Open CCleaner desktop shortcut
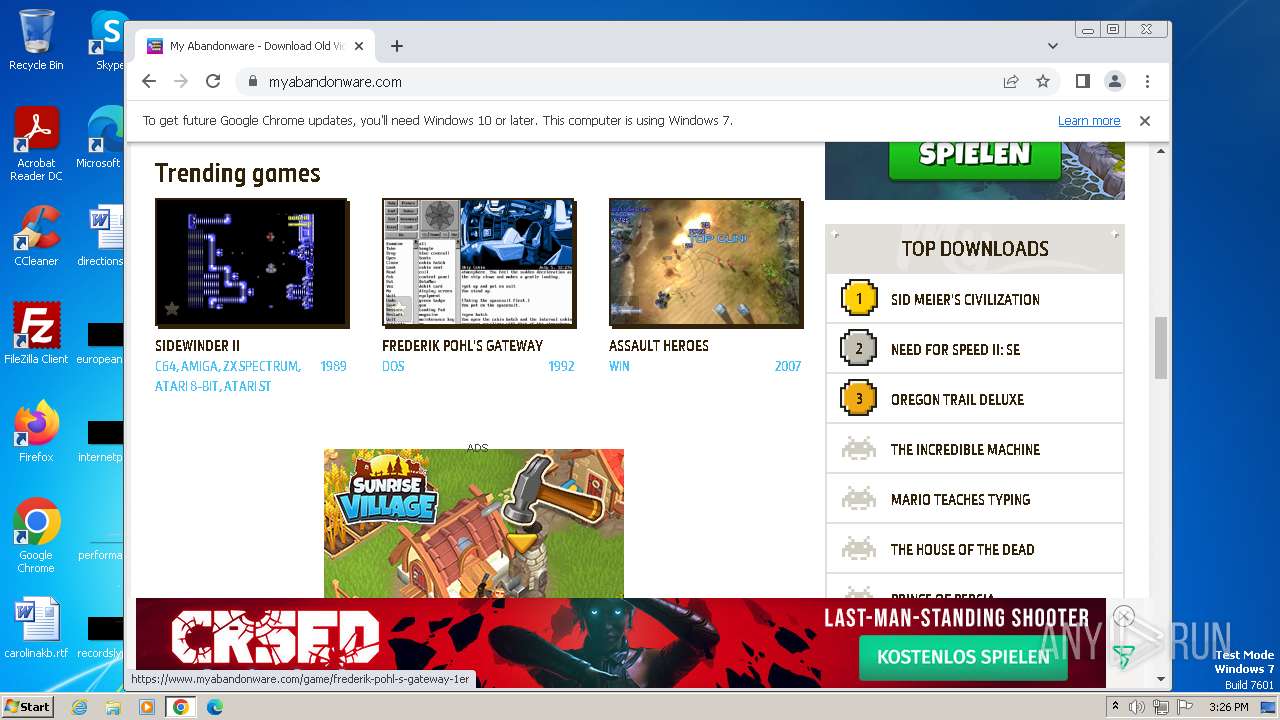Viewport: 1280px width, 720px height. point(36,236)
